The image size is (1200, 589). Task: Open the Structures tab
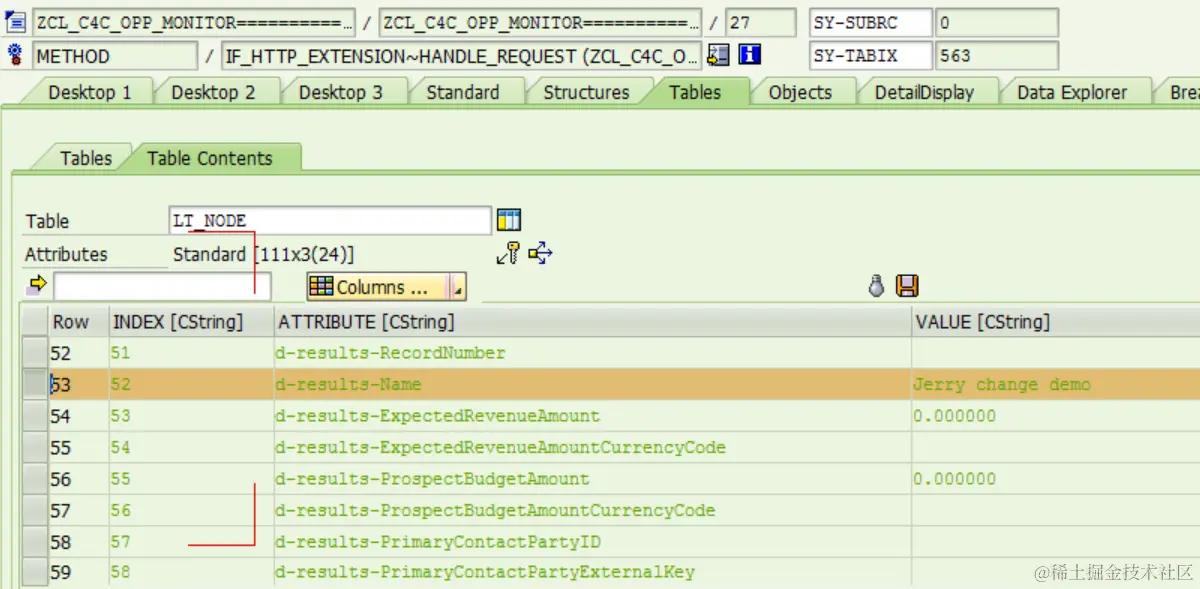(x=586, y=92)
